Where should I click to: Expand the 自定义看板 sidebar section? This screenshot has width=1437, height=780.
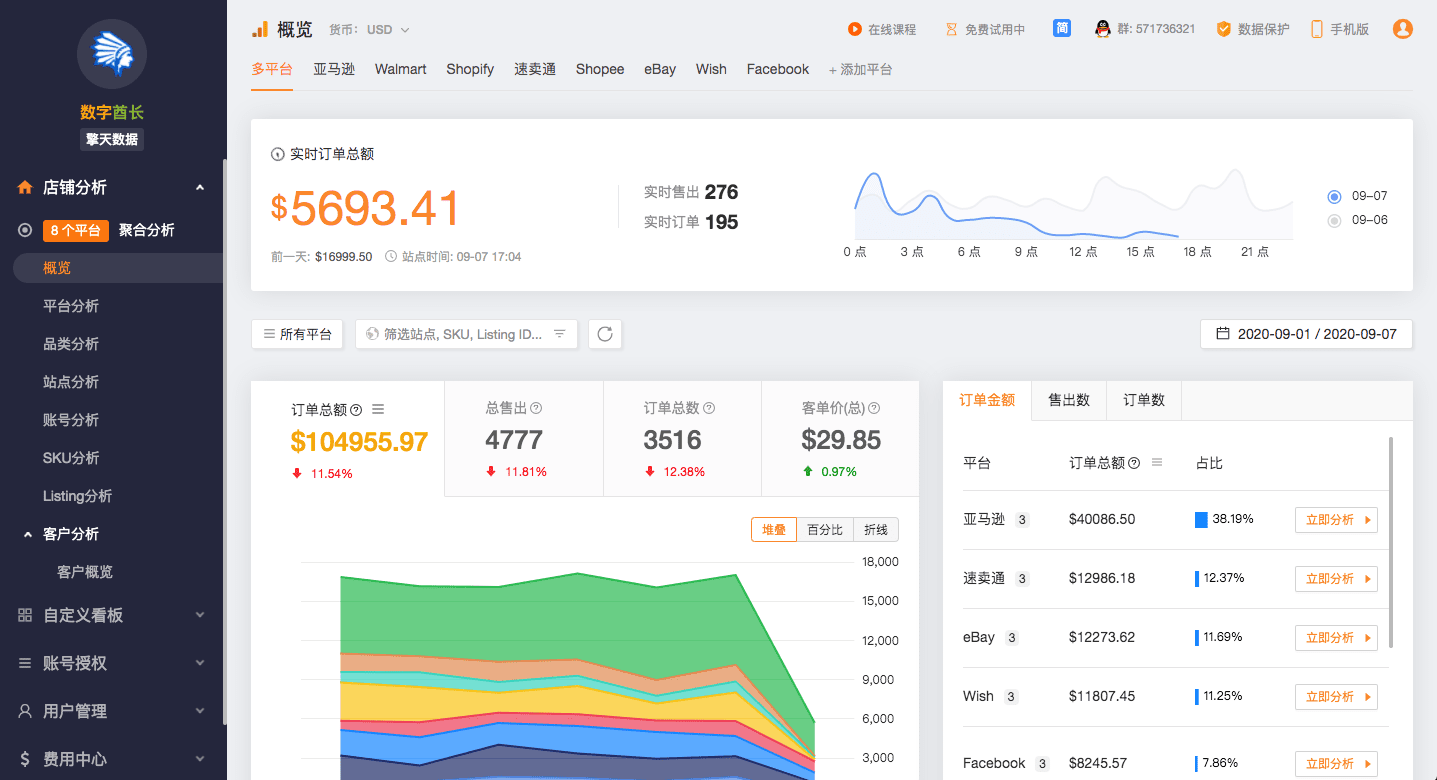(112, 615)
